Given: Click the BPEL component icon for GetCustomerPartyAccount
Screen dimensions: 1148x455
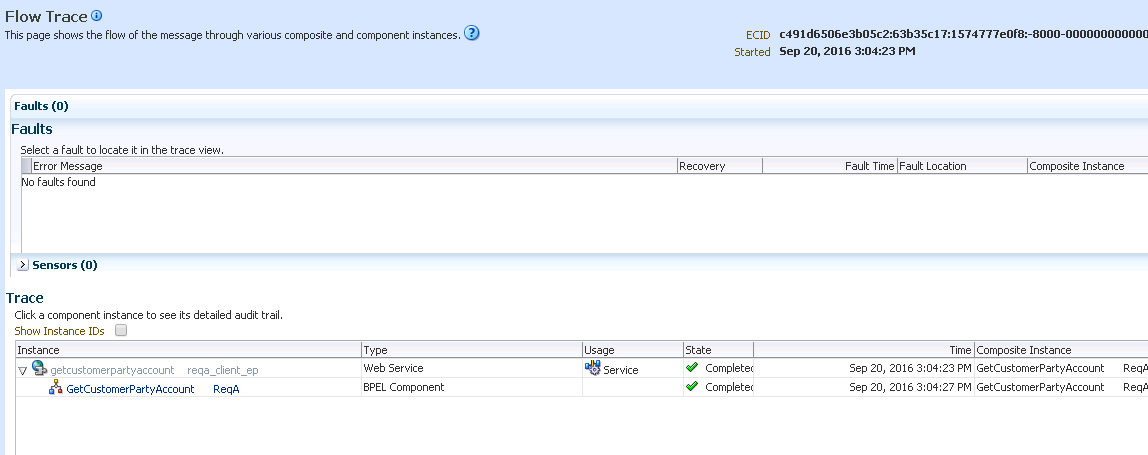Looking at the screenshot, I should (56, 388).
